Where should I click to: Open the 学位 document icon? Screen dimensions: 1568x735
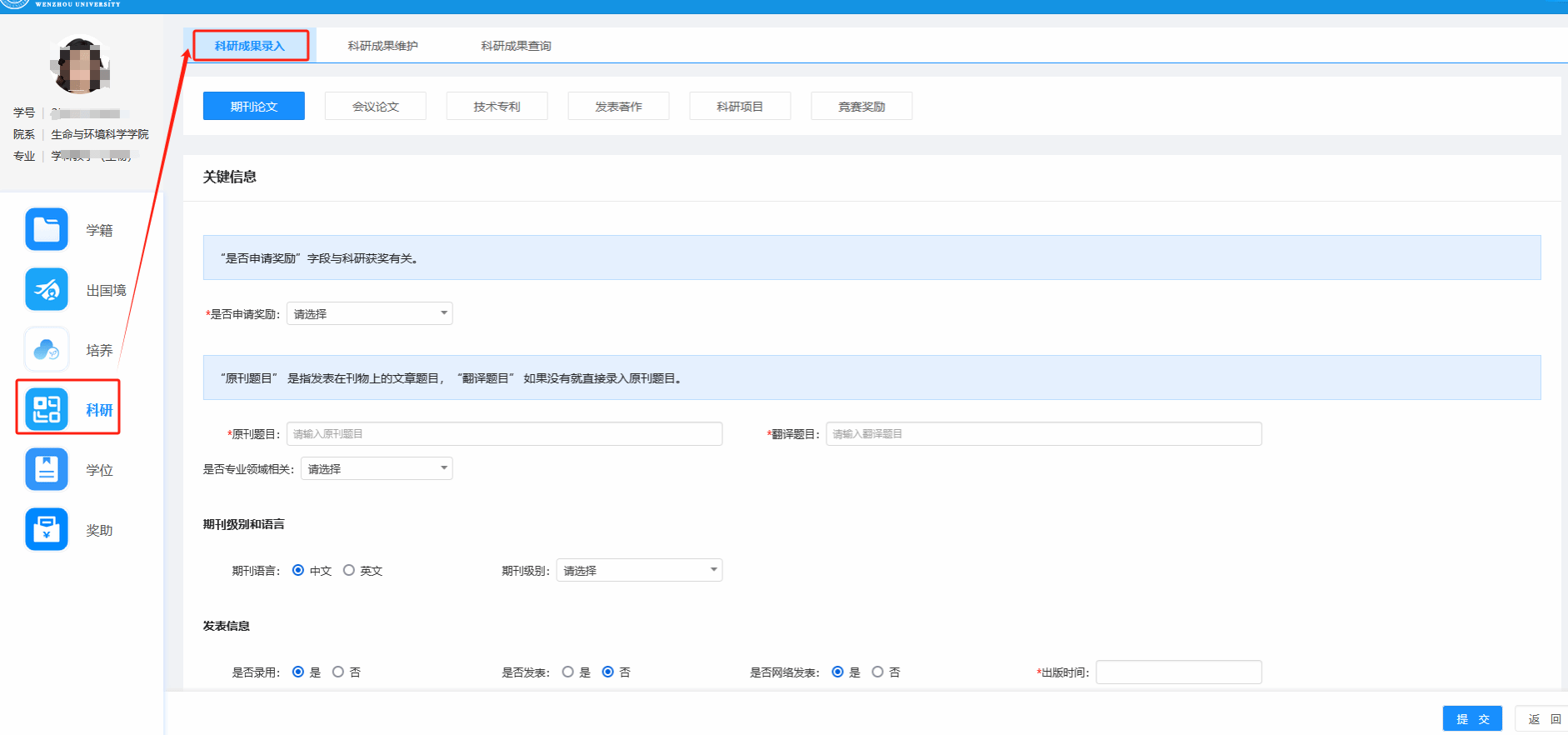(x=47, y=470)
